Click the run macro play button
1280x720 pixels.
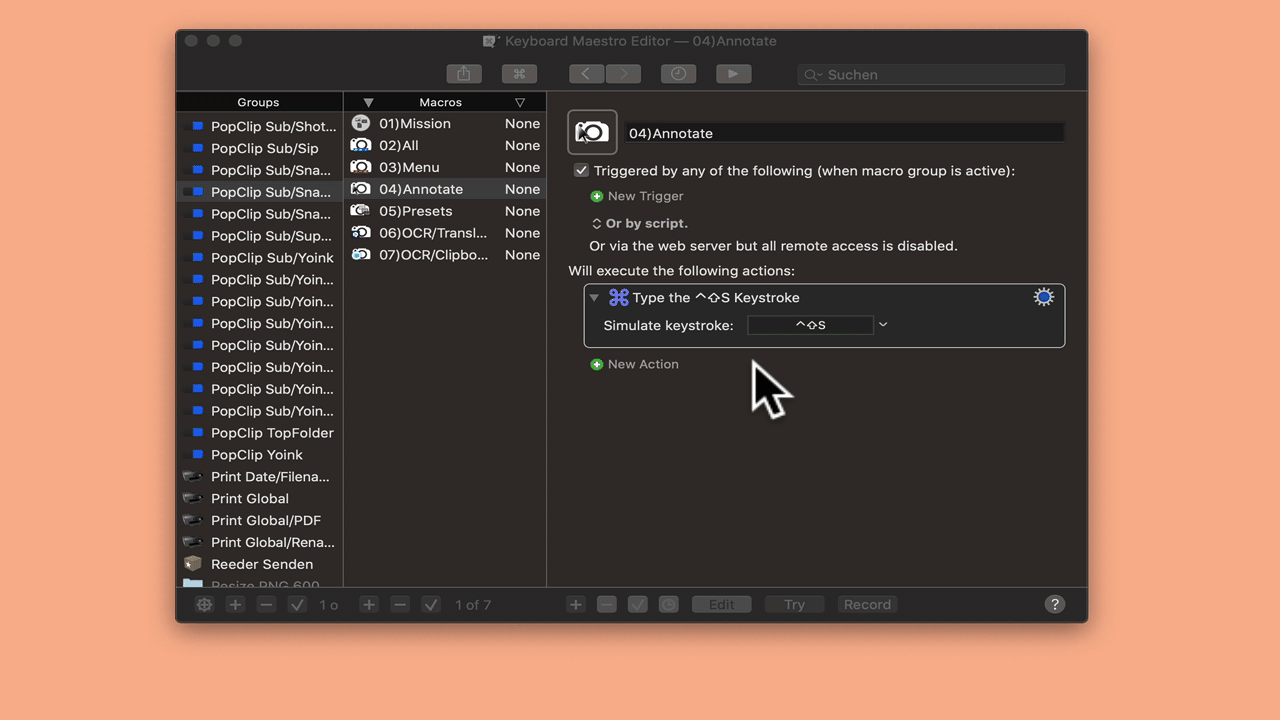click(x=733, y=74)
